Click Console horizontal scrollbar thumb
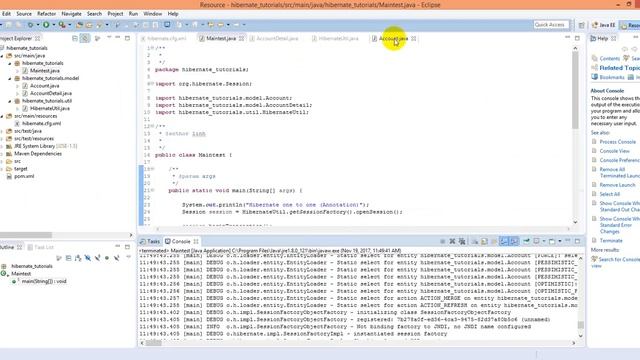640x360 pixels. tap(153, 343)
